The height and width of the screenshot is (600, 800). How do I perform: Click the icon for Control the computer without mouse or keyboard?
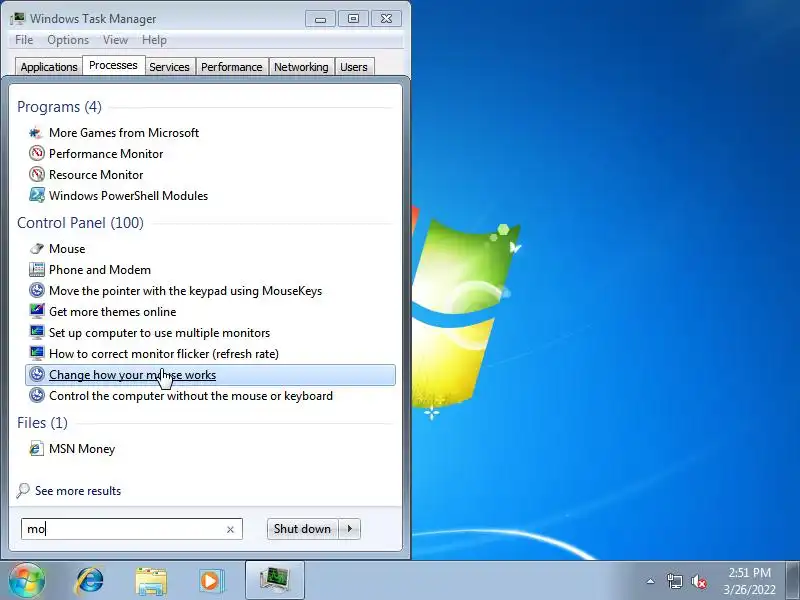pos(36,395)
